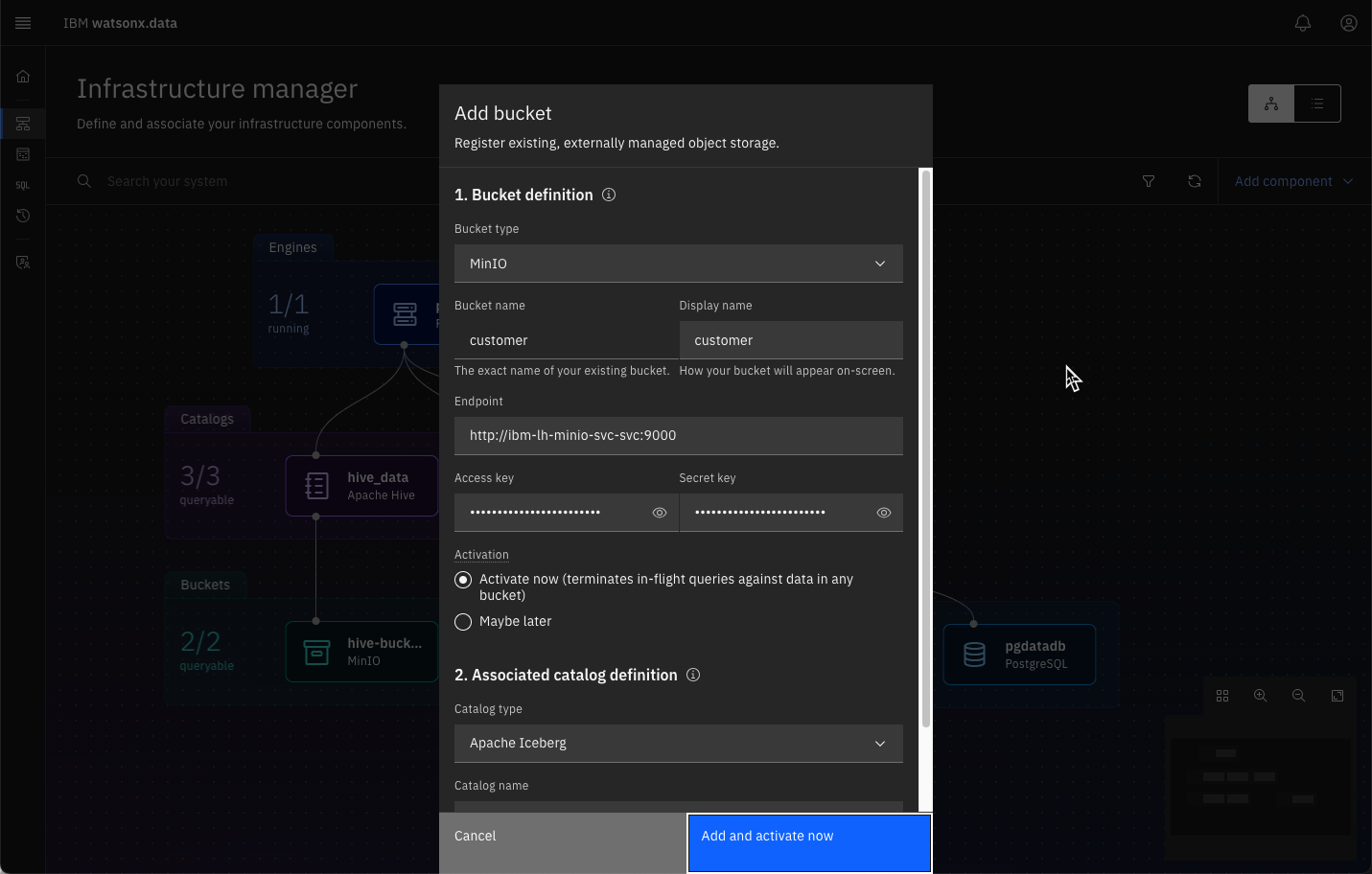Open the filter icon
This screenshot has height=874, width=1372.
[1149, 181]
